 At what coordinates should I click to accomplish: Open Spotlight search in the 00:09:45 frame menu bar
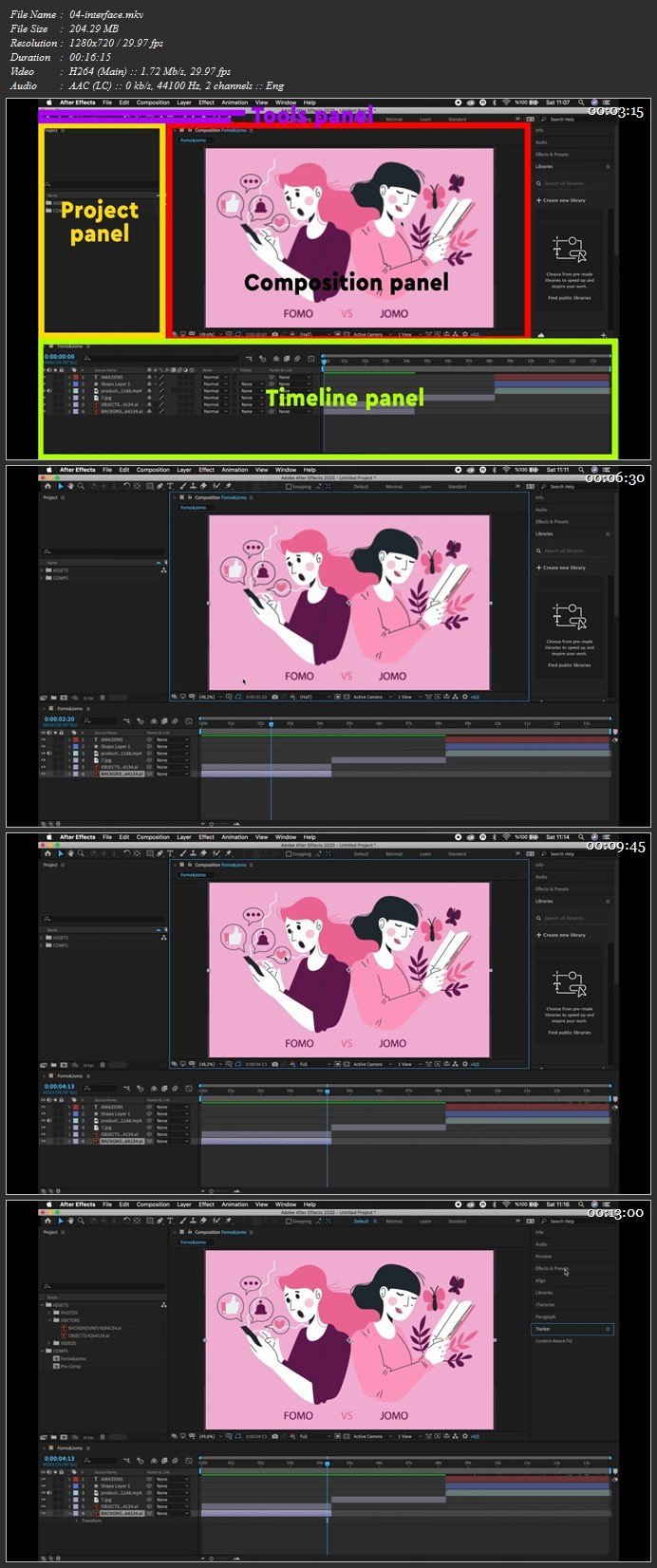(x=581, y=837)
